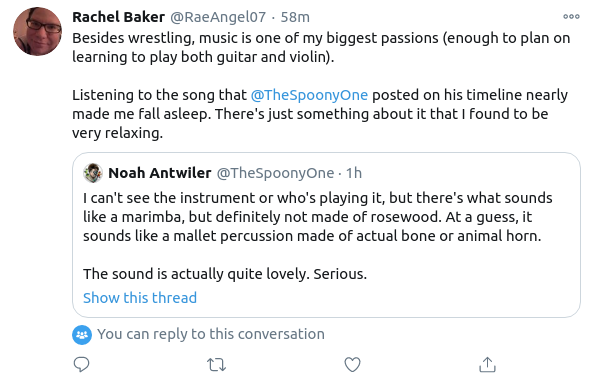591x379 pixels.
Task: Follow the blue @TheSpoonyOne mention link
Action: tap(309, 95)
